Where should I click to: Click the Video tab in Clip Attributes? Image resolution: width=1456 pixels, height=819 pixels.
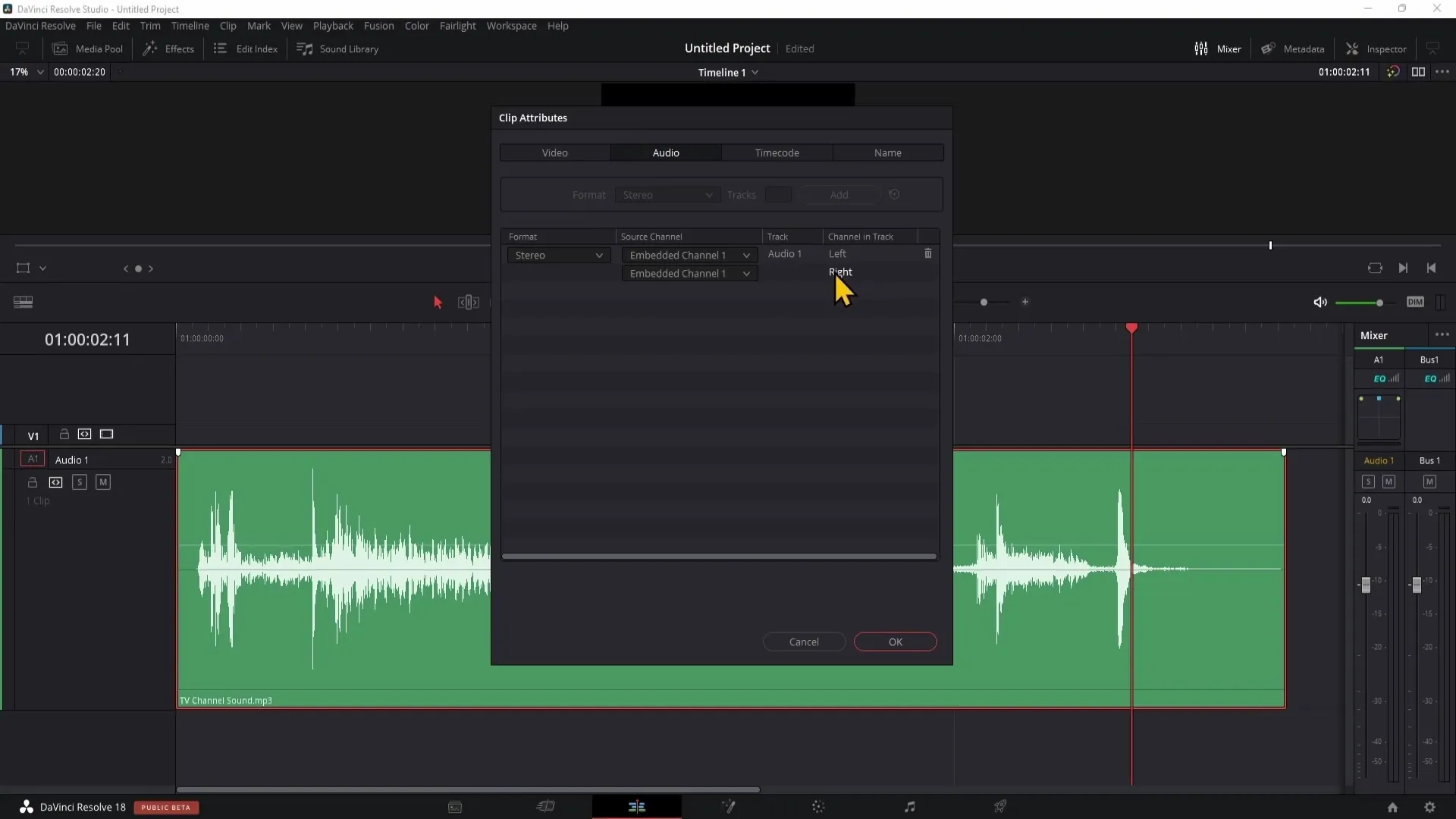pyautogui.click(x=555, y=153)
